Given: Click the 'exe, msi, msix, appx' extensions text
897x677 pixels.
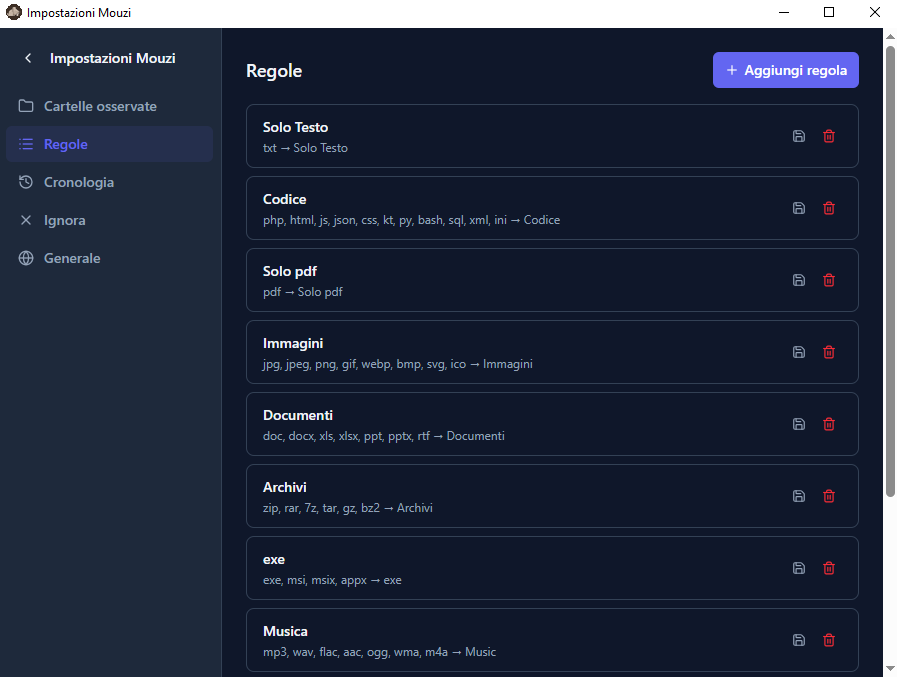Looking at the screenshot, I should 332,580.
